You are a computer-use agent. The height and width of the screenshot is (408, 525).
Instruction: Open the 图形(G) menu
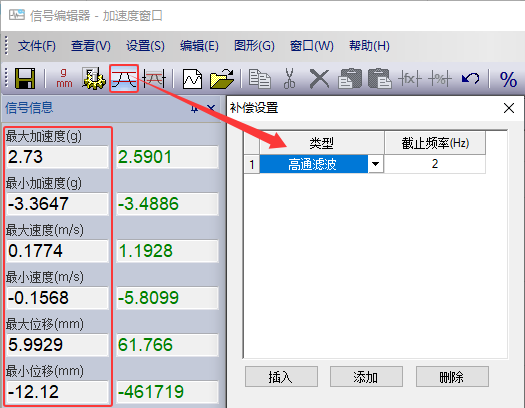point(254,46)
